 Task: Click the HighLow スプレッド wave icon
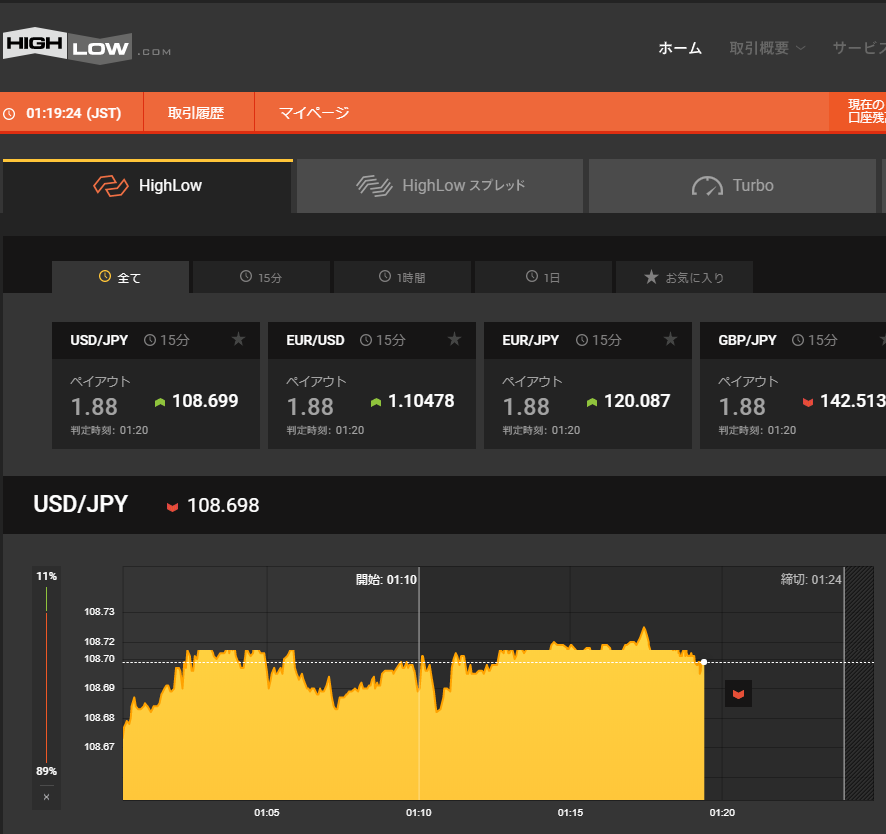click(374, 186)
